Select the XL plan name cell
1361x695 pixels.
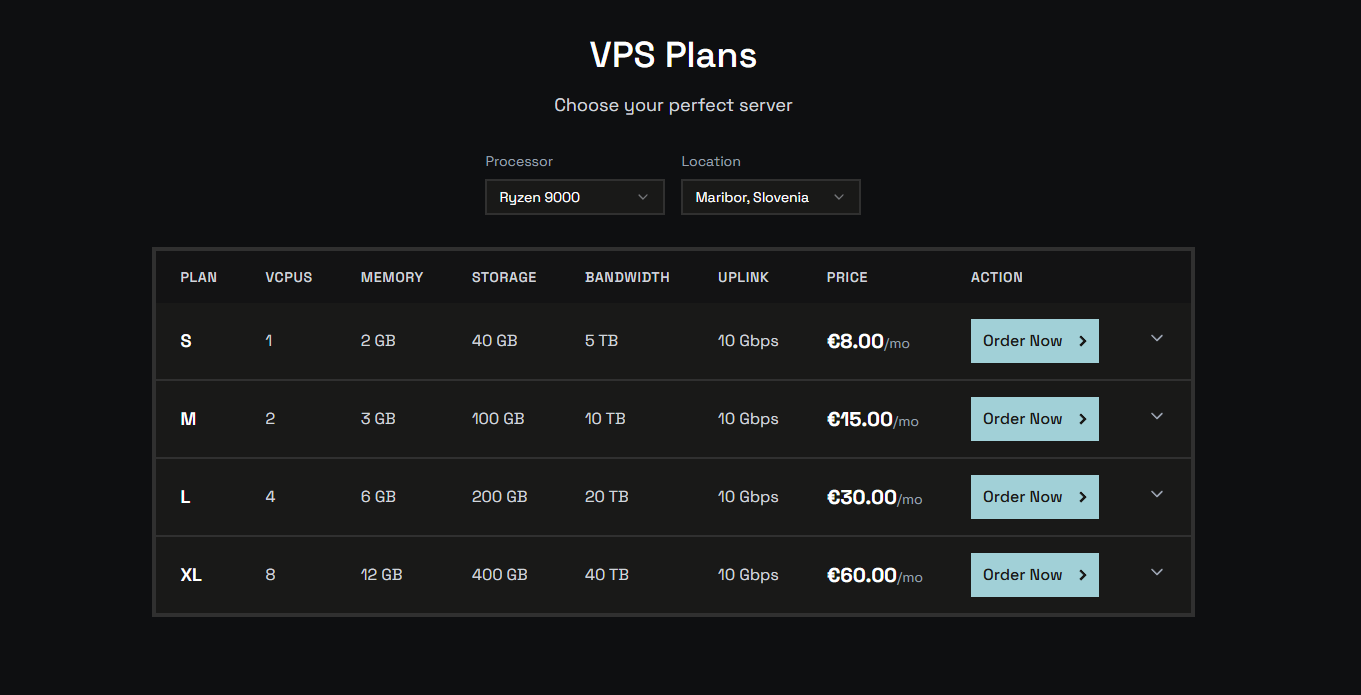click(x=191, y=575)
